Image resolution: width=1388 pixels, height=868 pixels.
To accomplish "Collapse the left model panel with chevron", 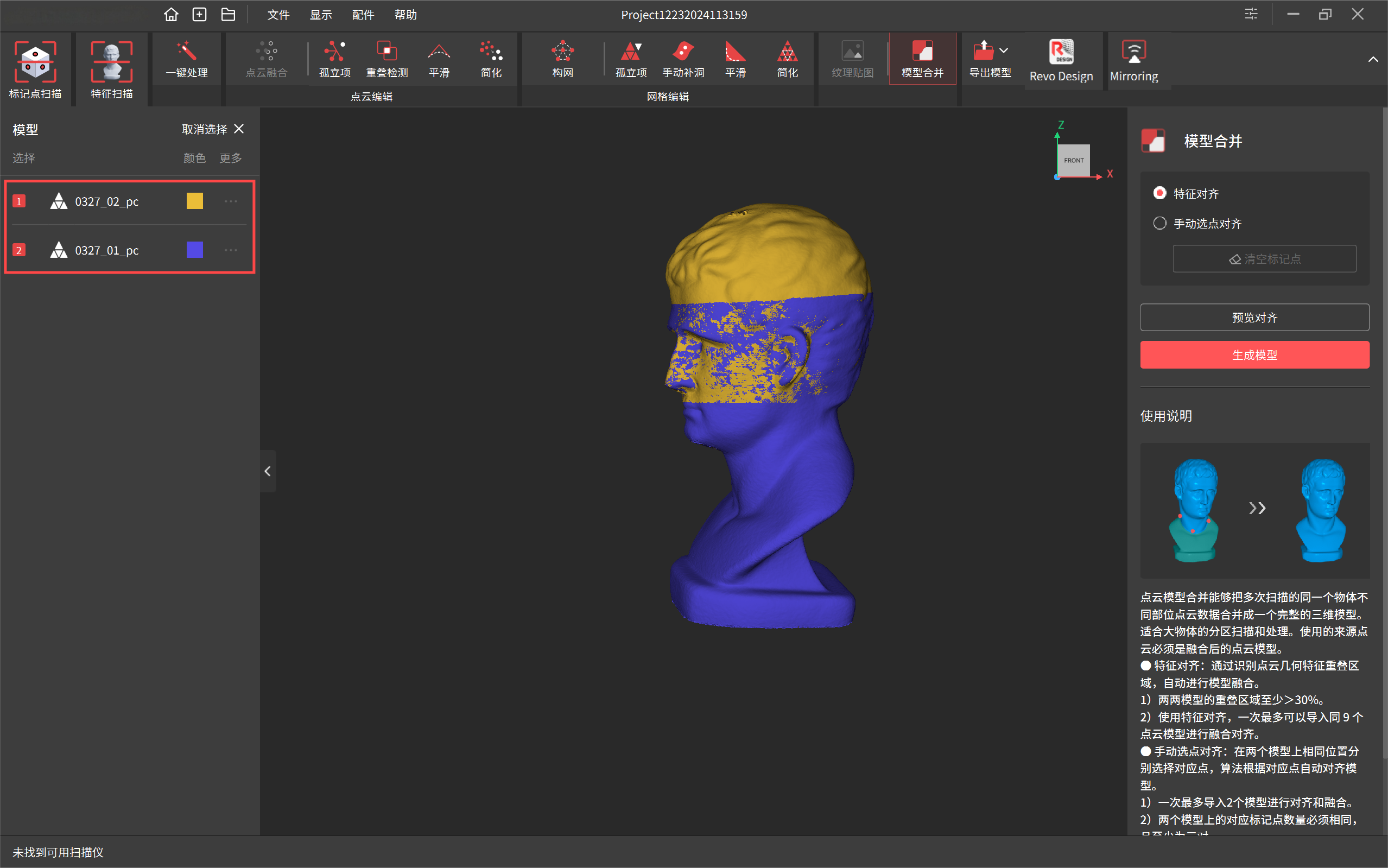I will [268, 471].
